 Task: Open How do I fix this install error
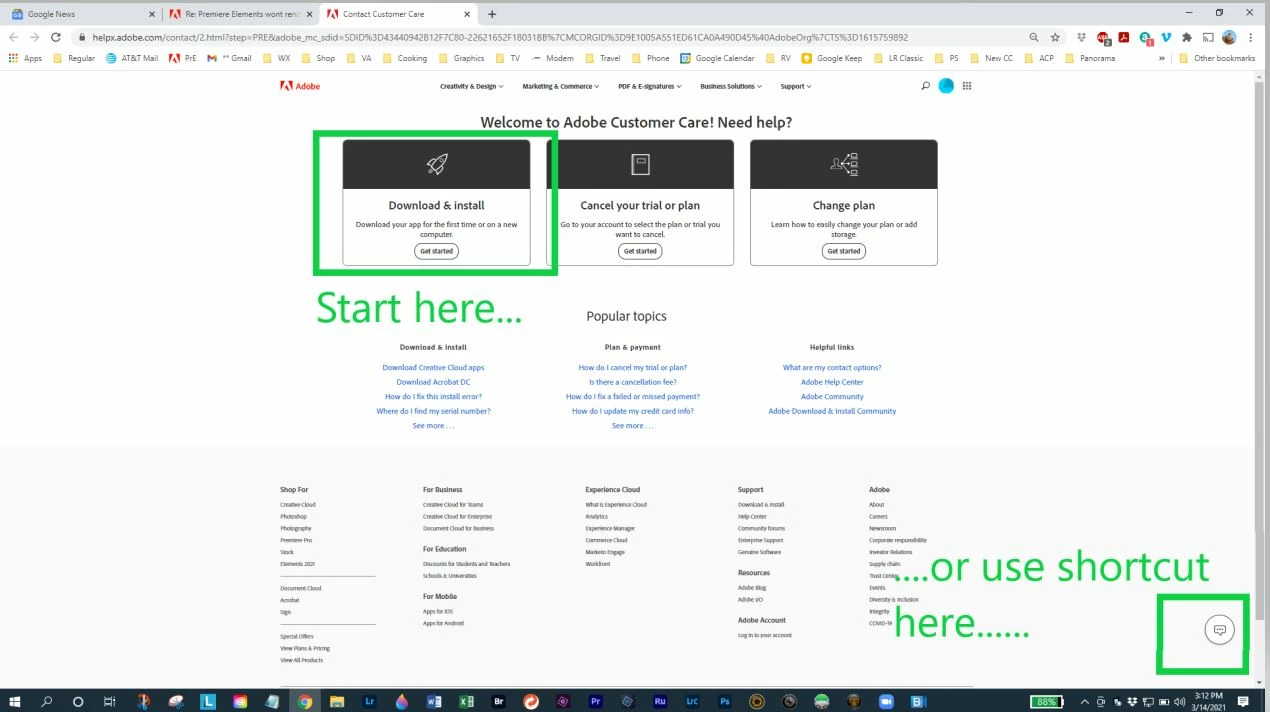point(433,396)
